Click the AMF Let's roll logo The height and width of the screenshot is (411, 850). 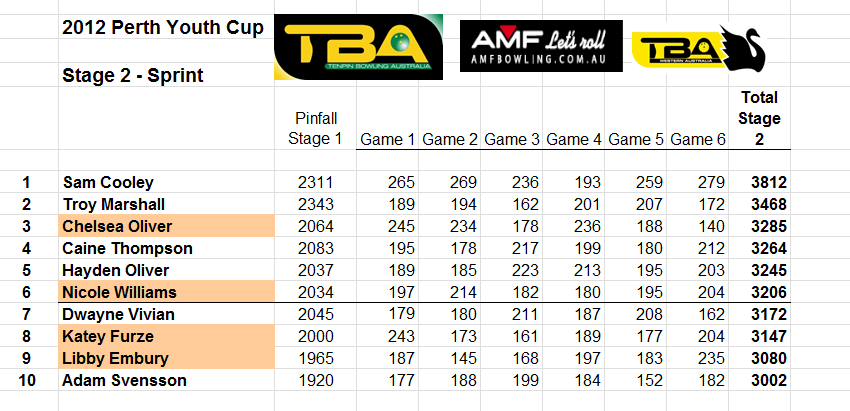pyautogui.click(x=541, y=46)
